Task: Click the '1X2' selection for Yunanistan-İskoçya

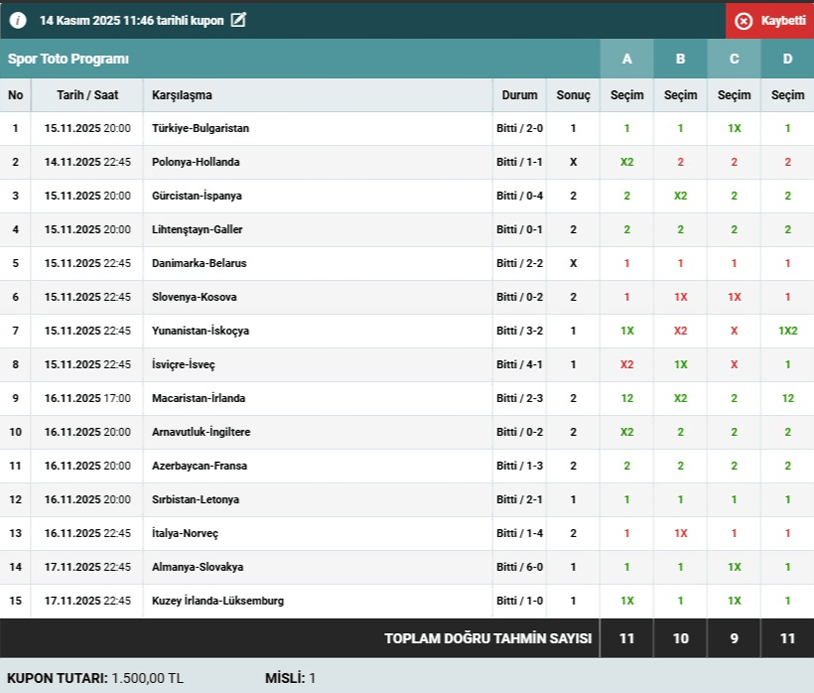Action: (x=787, y=331)
